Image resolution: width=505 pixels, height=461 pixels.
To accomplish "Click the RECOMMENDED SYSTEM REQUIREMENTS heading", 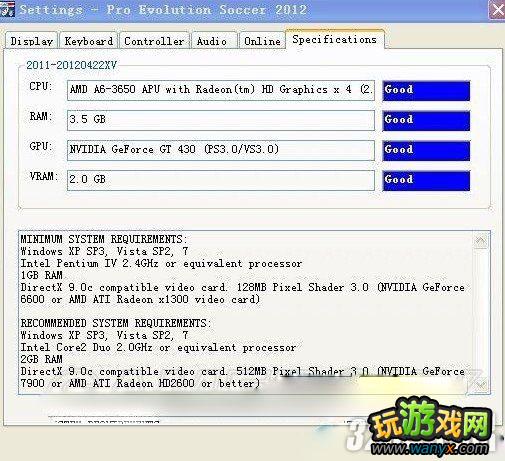I will [x=116, y=323].
